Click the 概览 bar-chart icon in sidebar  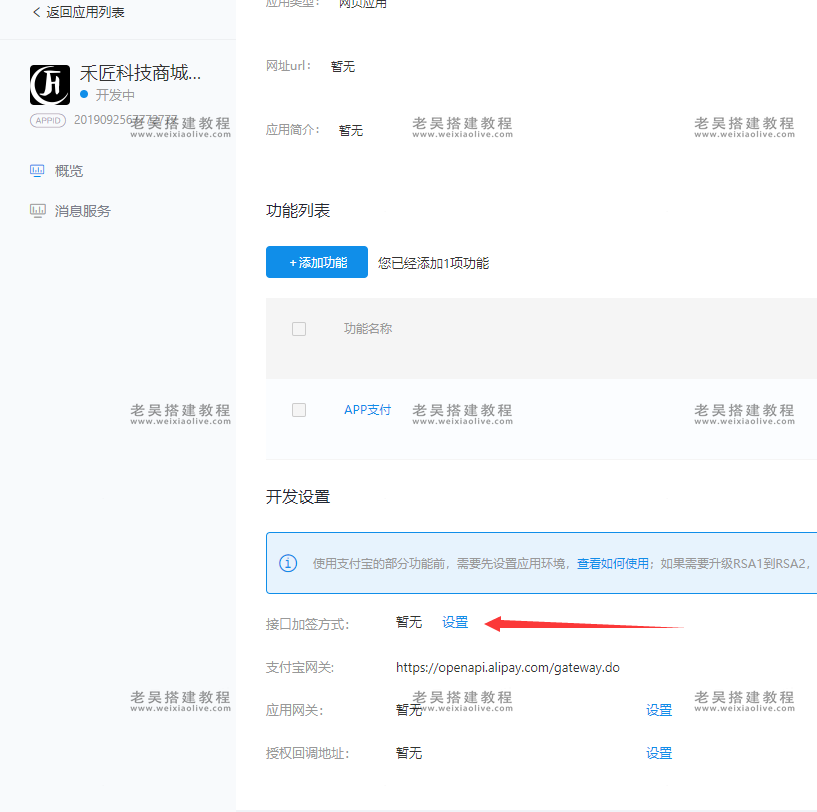[x=35, y=170]
